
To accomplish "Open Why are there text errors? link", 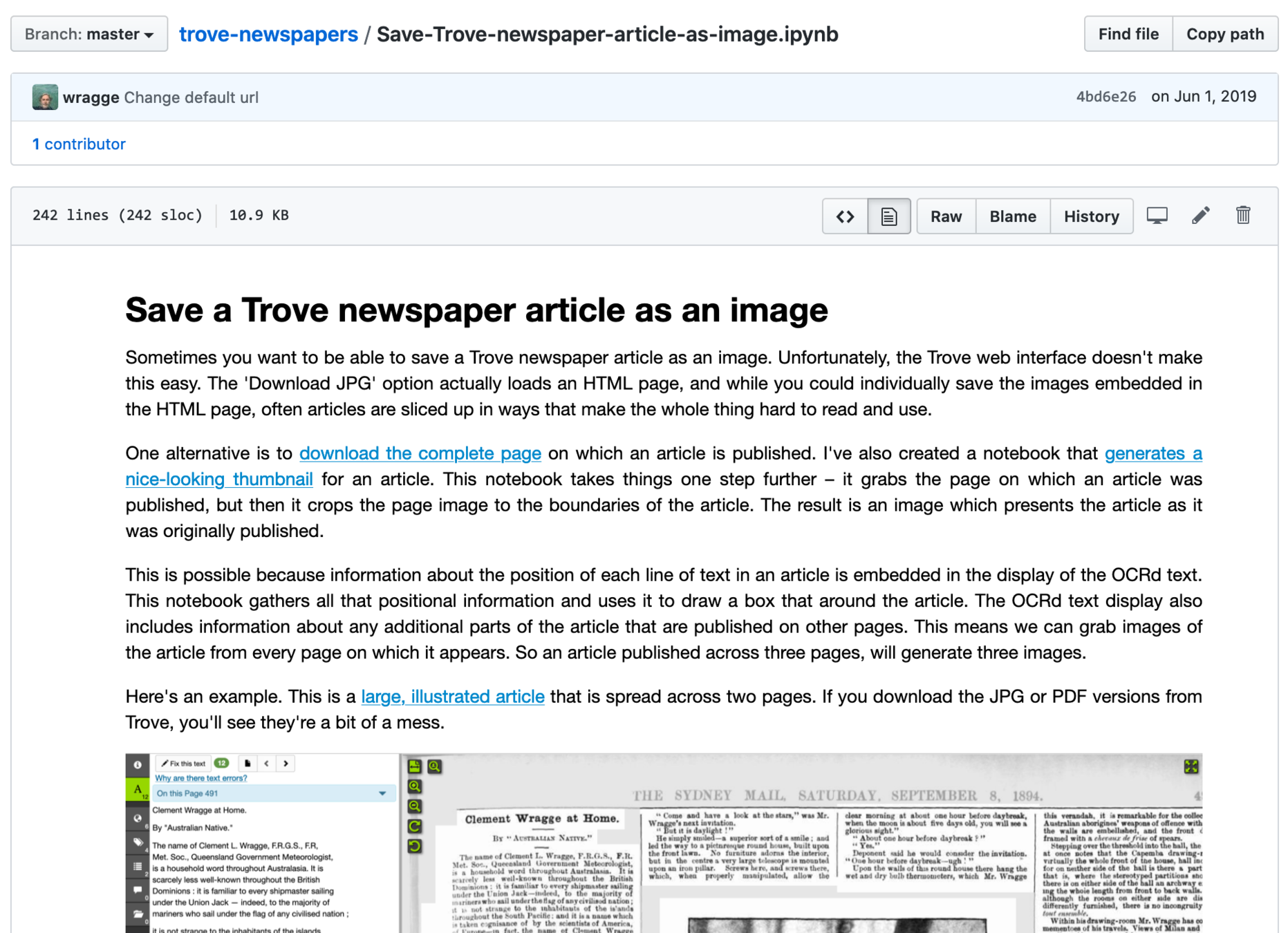I will point(200,778).
